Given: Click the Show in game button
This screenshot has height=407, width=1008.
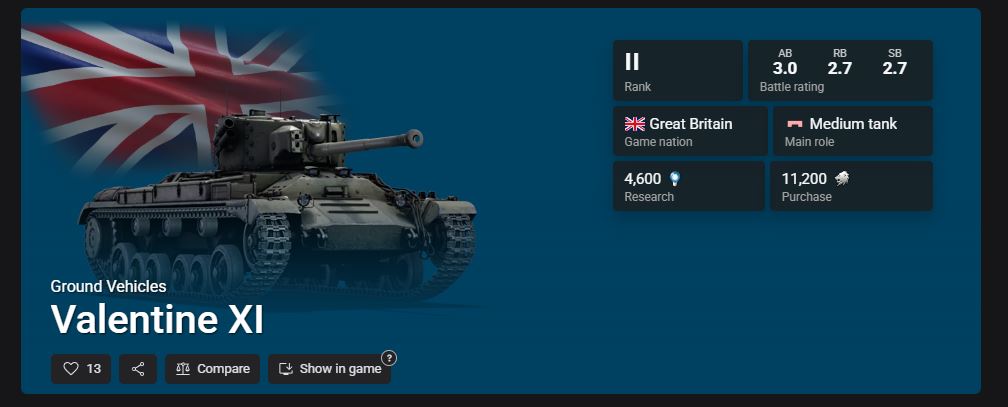Looking at the screenshot, I should click(x=329, y=368).
